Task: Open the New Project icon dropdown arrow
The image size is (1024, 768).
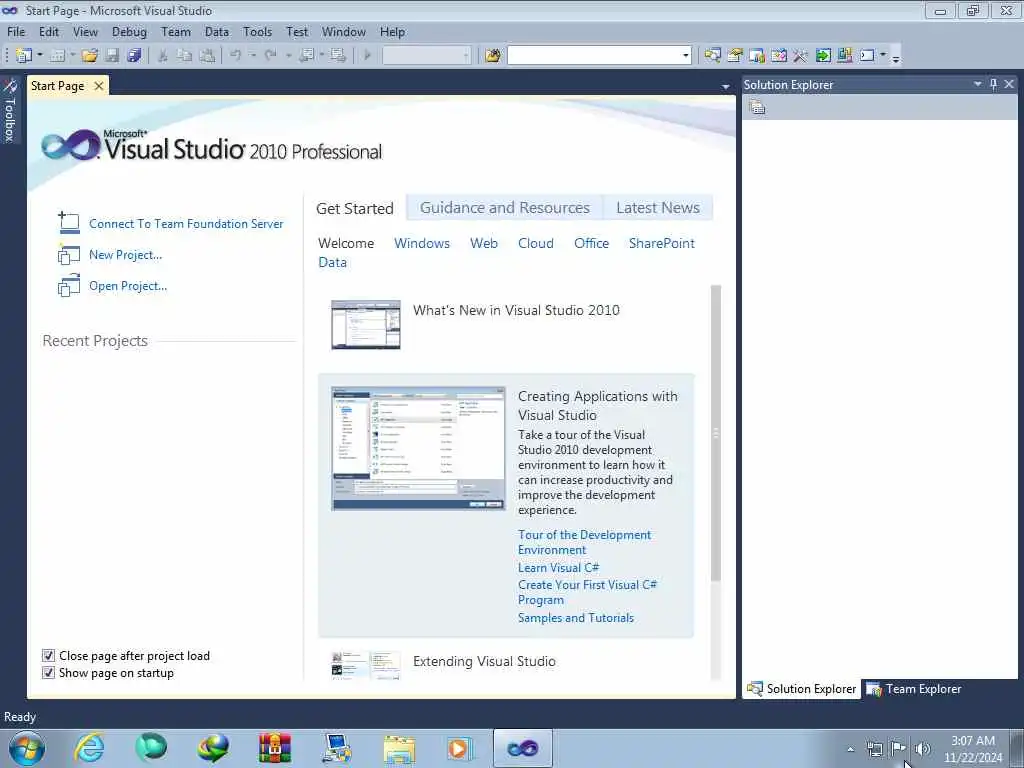Action: coord(40,56)
